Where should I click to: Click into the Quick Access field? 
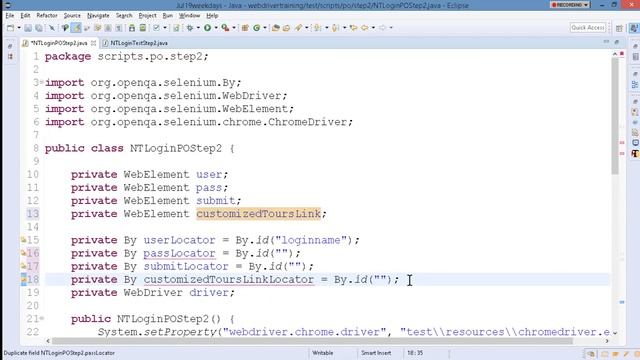[x=588, y=27]
